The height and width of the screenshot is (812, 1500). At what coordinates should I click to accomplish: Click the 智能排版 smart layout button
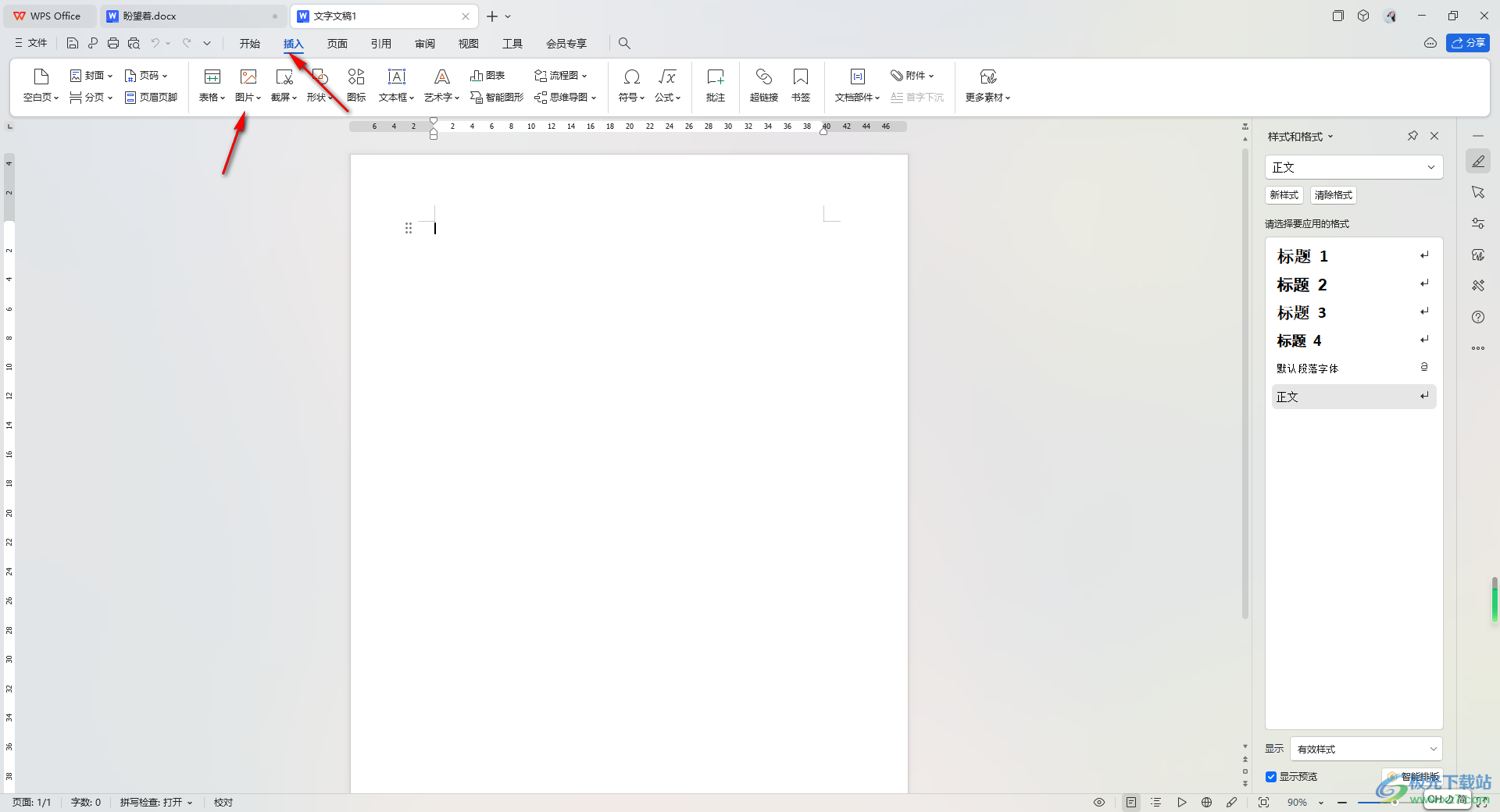point(1413,777)
